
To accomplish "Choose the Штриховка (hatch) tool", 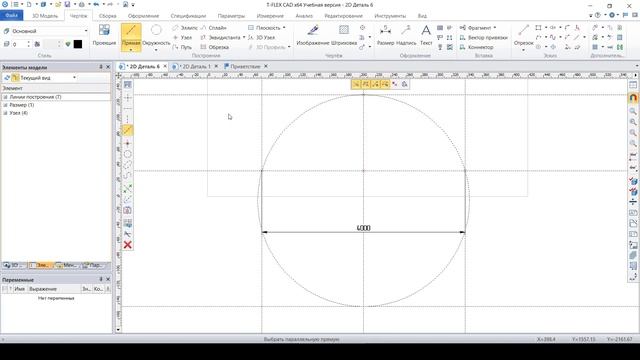I will click(x=344, y=35).
